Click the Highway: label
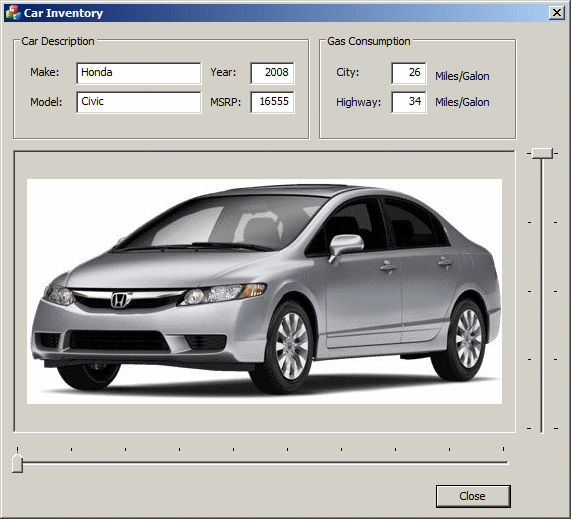 pos(358,102)
